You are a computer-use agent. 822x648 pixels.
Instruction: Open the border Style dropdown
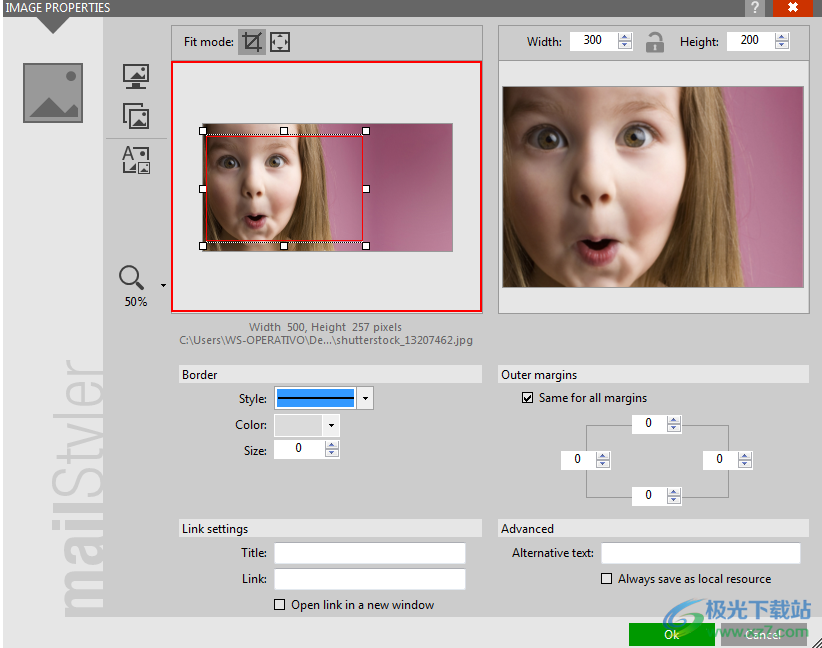(x=365, y=398)
